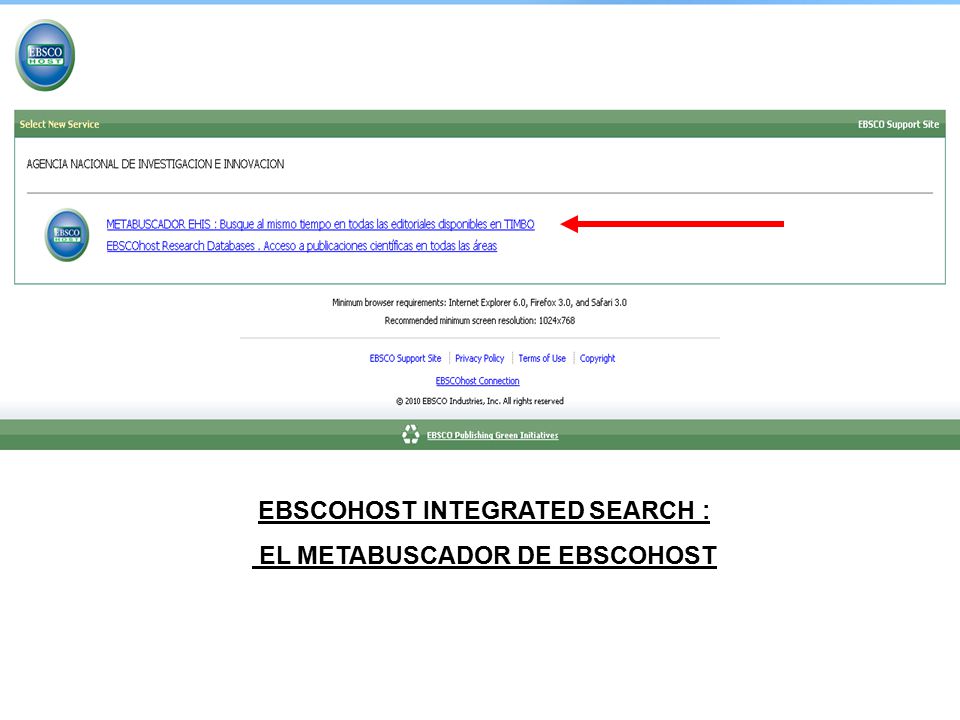Open the Privacy Policy link

point(479,358)
